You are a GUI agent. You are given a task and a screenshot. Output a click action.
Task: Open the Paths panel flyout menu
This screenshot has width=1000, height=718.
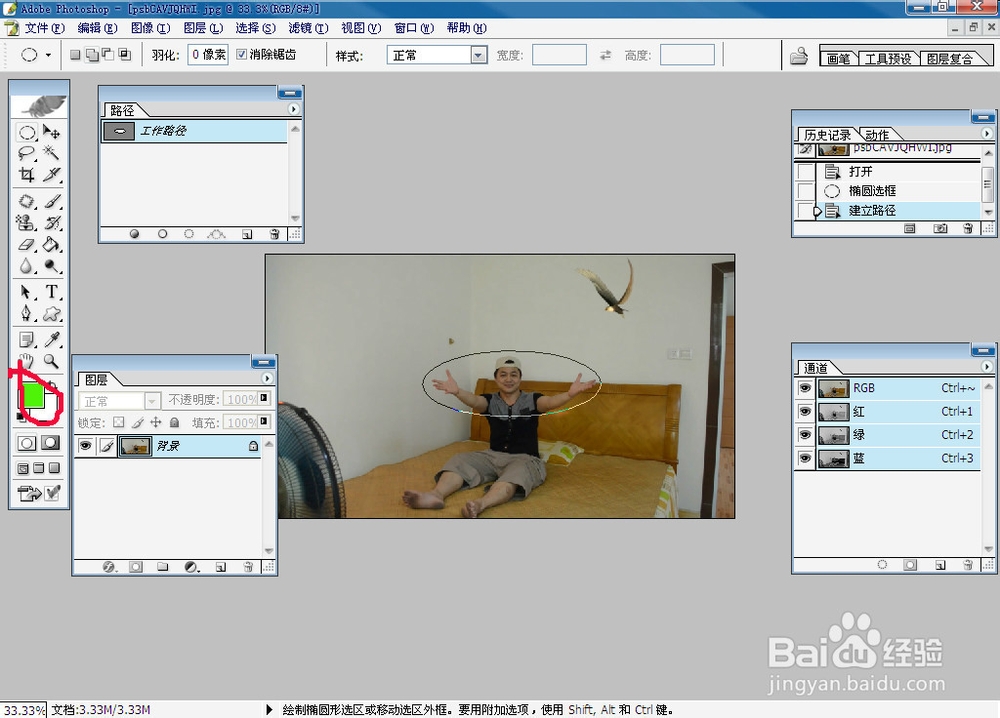[293, 109]
